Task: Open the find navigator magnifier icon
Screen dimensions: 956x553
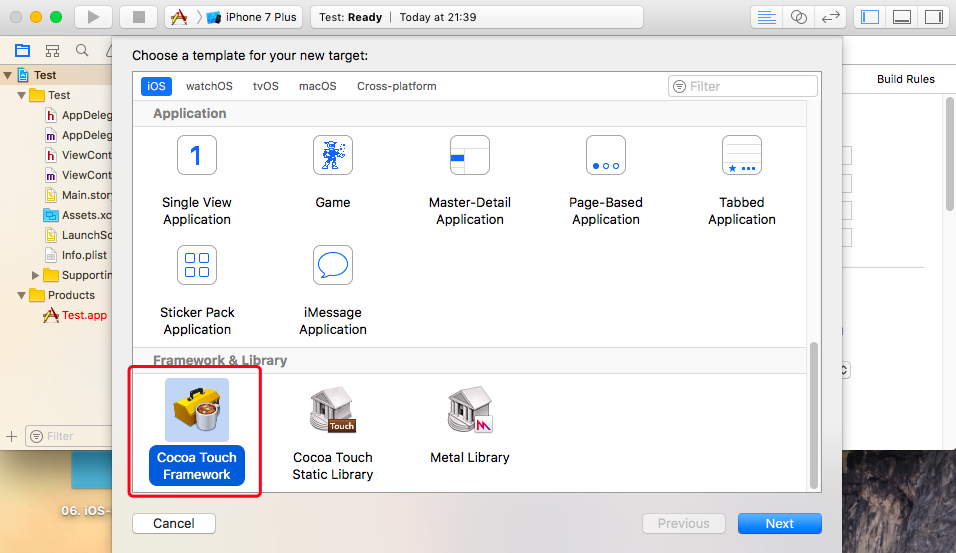Action: pos(82,51)
